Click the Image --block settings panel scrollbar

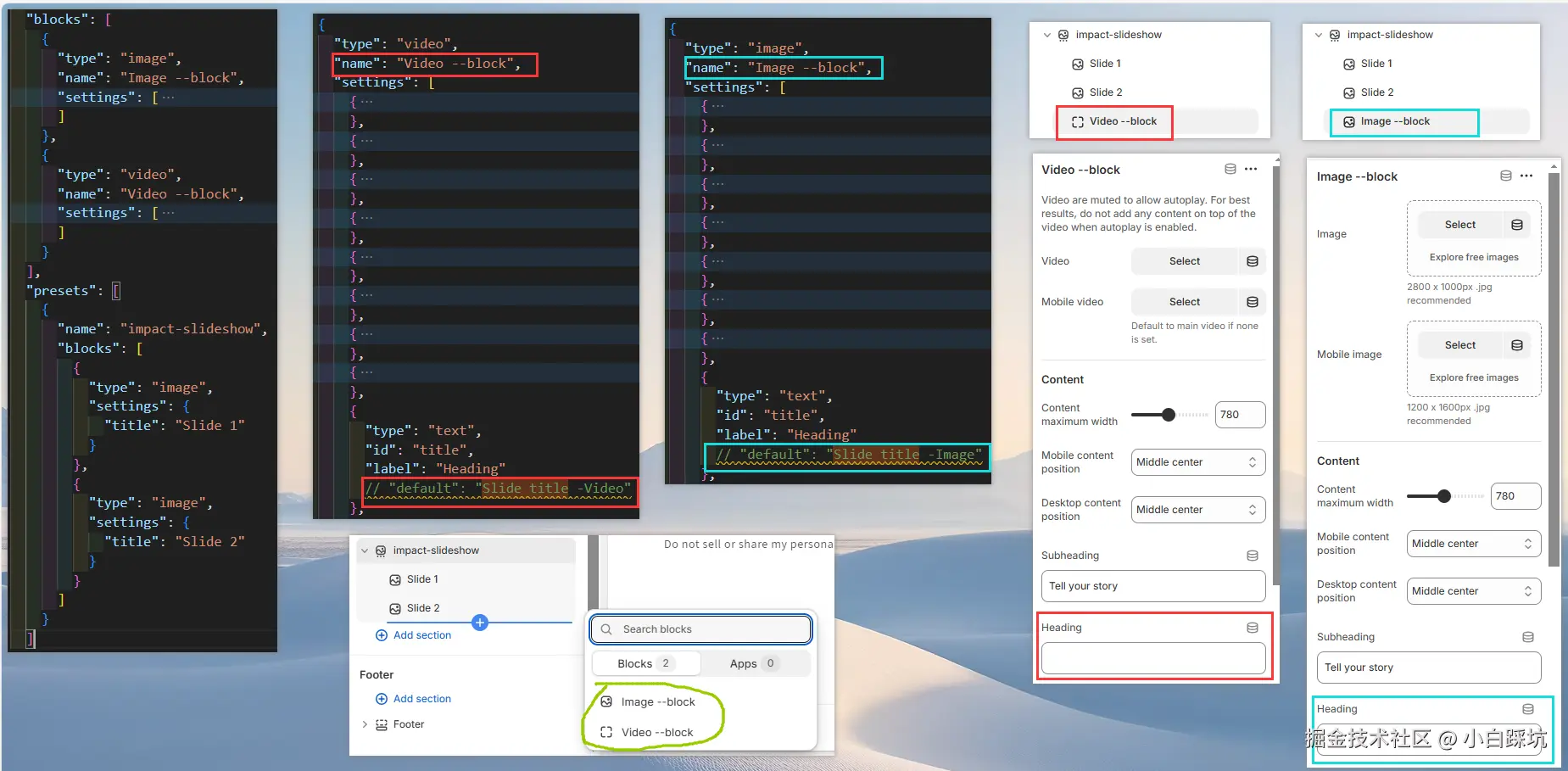tap(1554, 370)
